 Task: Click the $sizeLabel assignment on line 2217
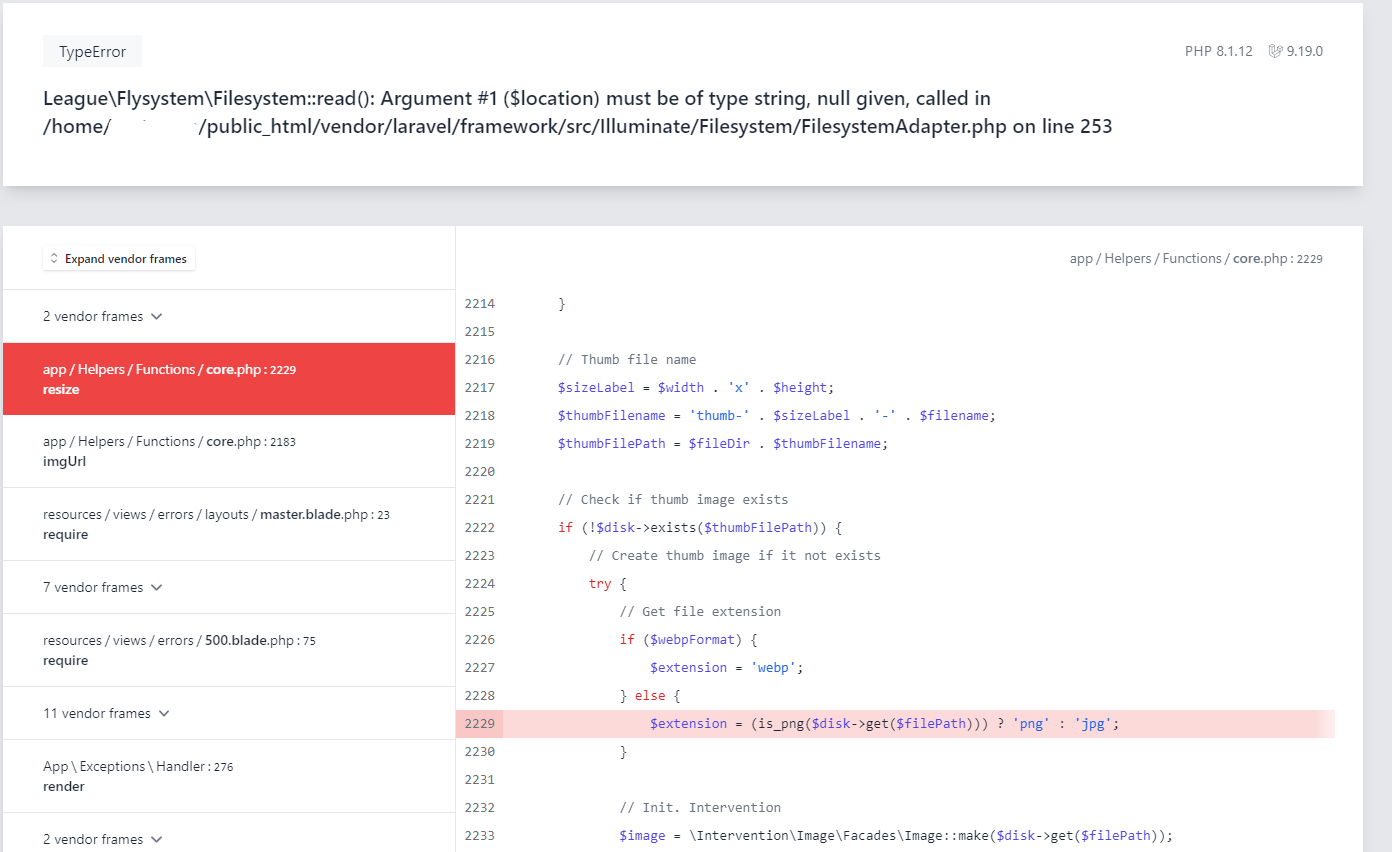coord(696,387)
